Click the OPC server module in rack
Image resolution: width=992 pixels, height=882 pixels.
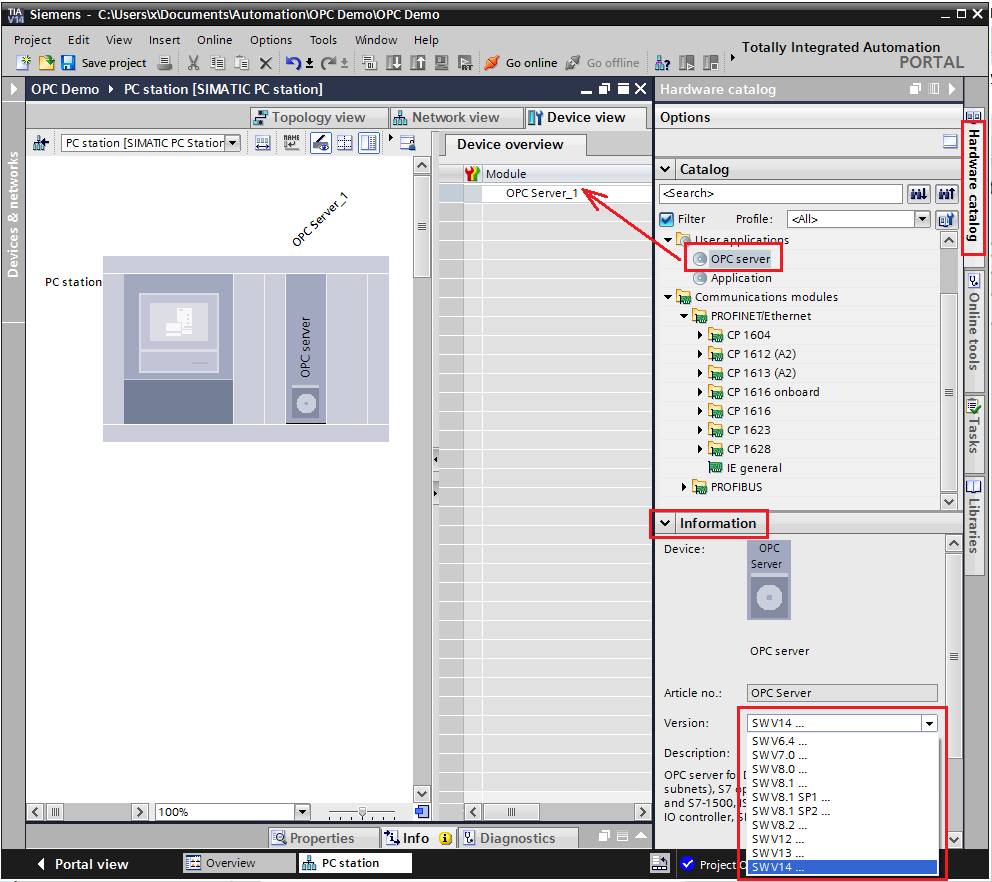click(x=306, y=348)
